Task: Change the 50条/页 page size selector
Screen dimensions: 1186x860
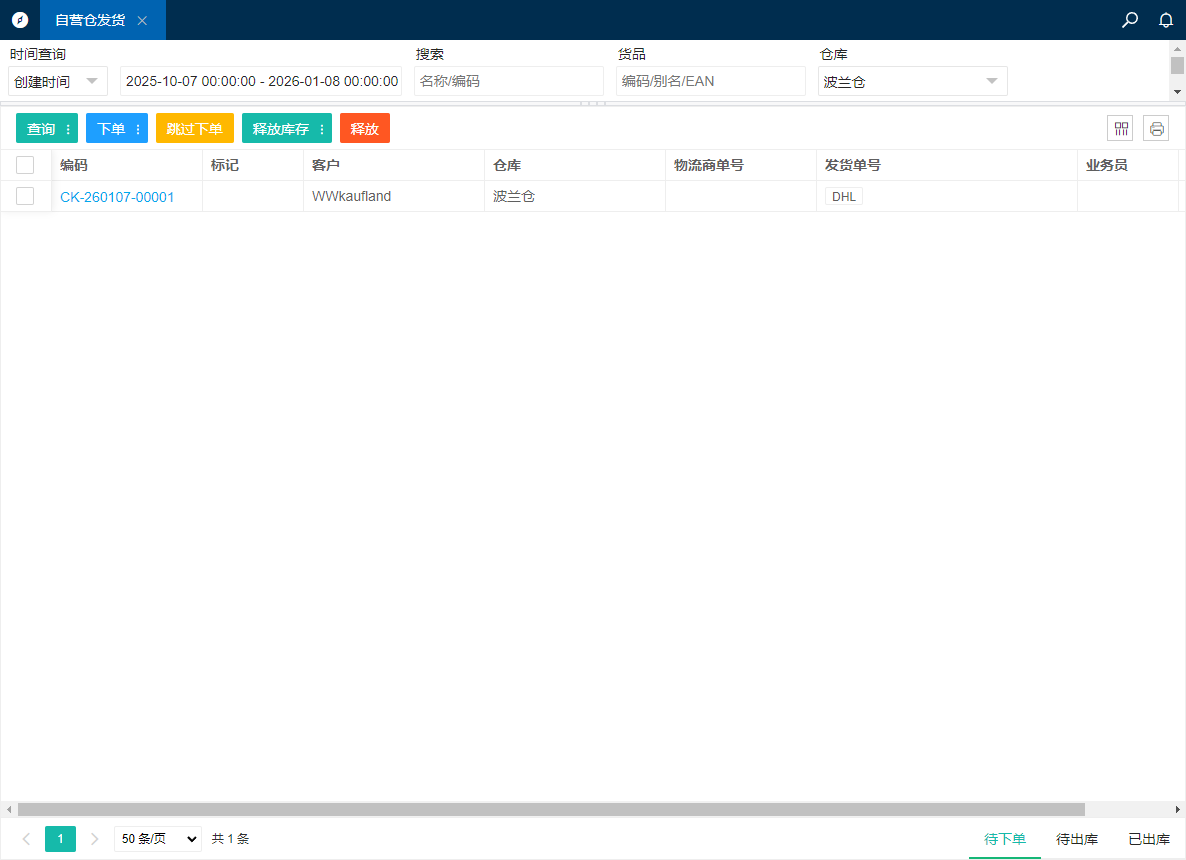Action: (157, 839)
